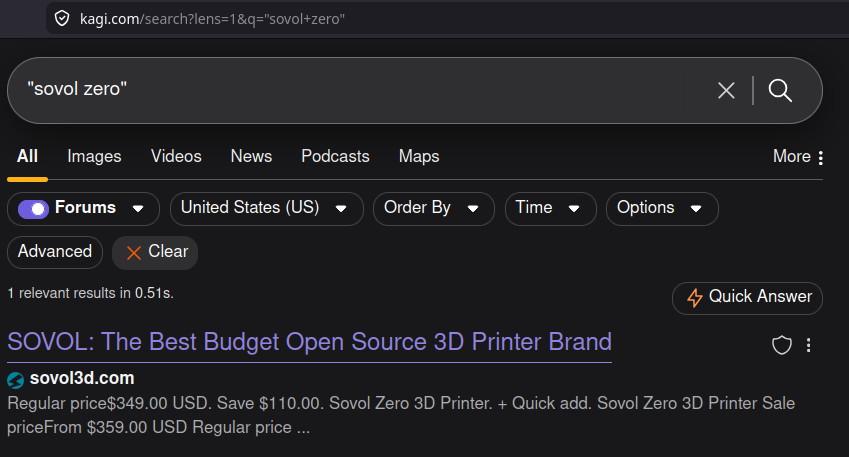Switch to the Images tab
This screenshot has height=457, width=849.
point(94,156)
